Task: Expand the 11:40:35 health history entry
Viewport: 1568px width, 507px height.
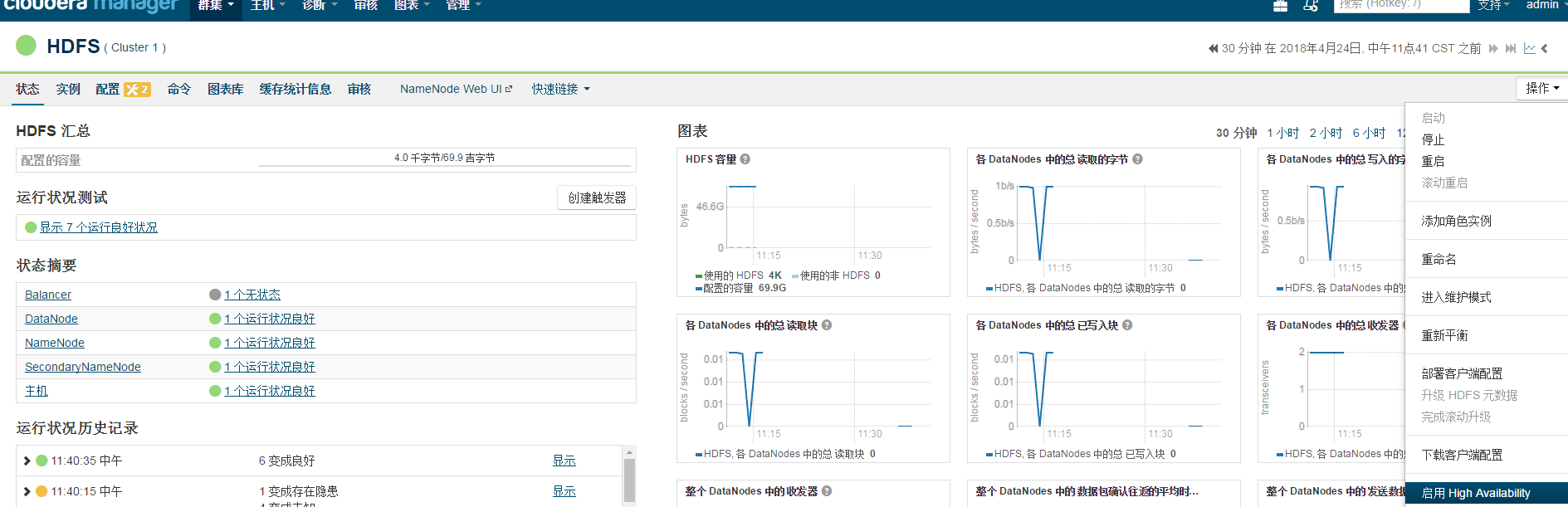Action: [x=27, y=461]
